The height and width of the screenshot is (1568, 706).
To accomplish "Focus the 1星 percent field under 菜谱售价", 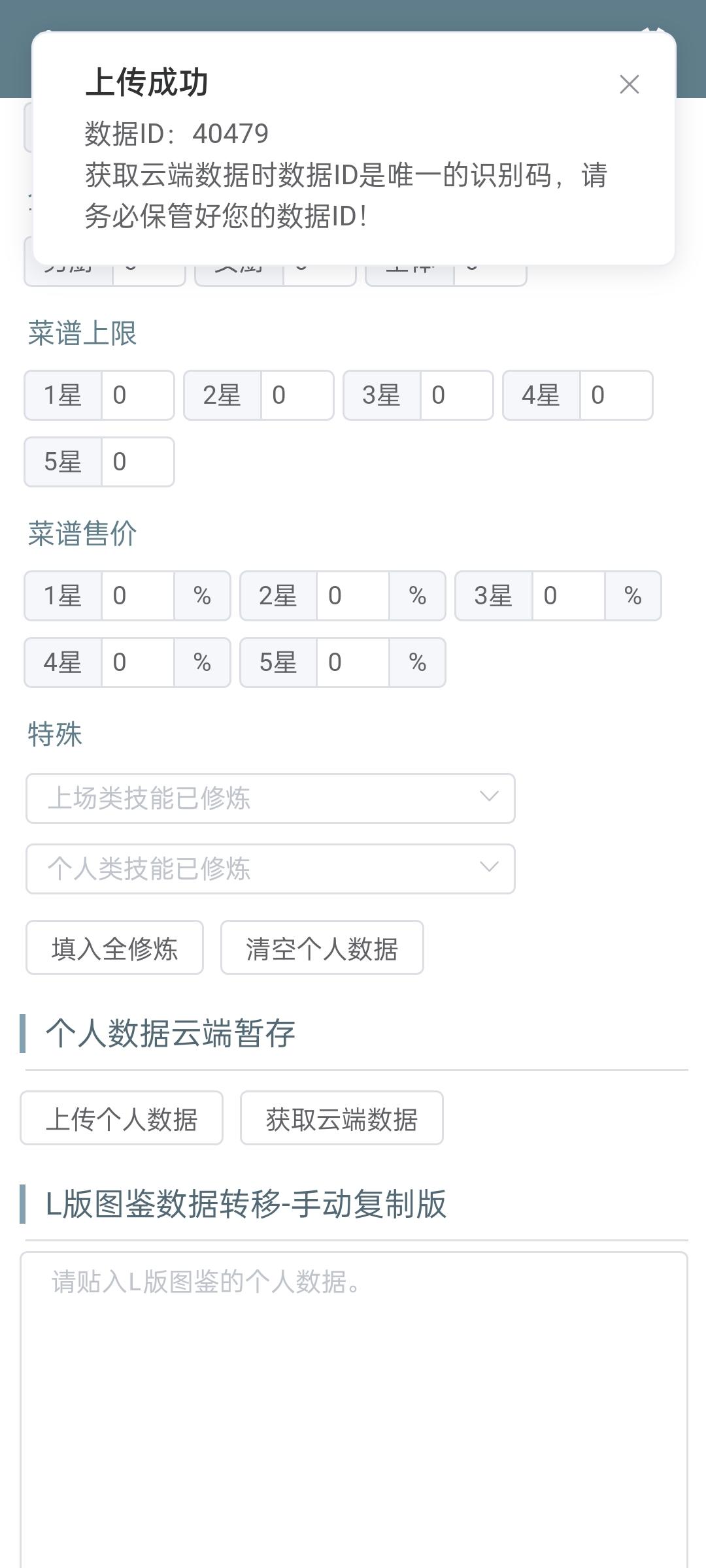I will pyautogui.click(x=137, y=596).
